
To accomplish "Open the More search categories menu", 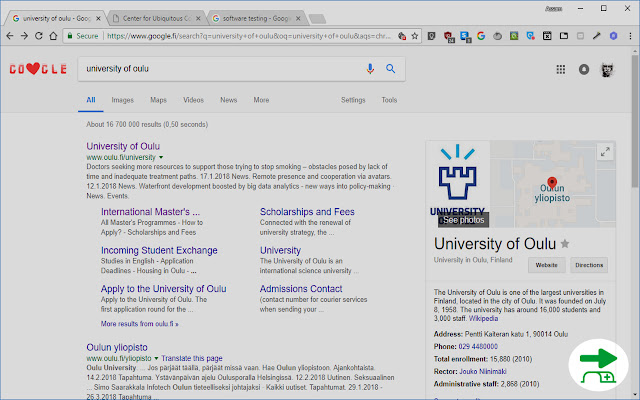I will pyautogui.click(x=261, y=100).
